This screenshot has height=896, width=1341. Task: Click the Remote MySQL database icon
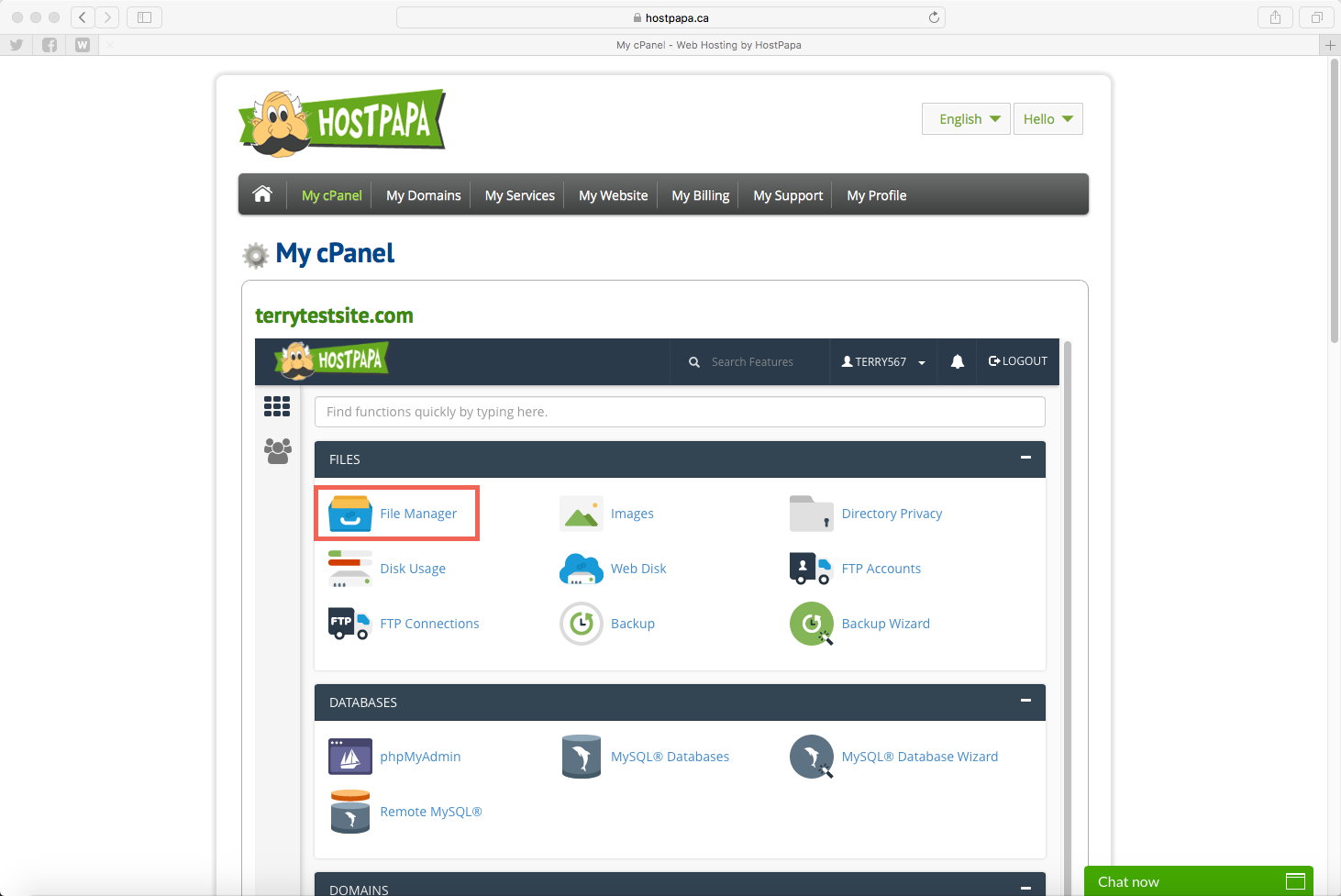(350, 812)
